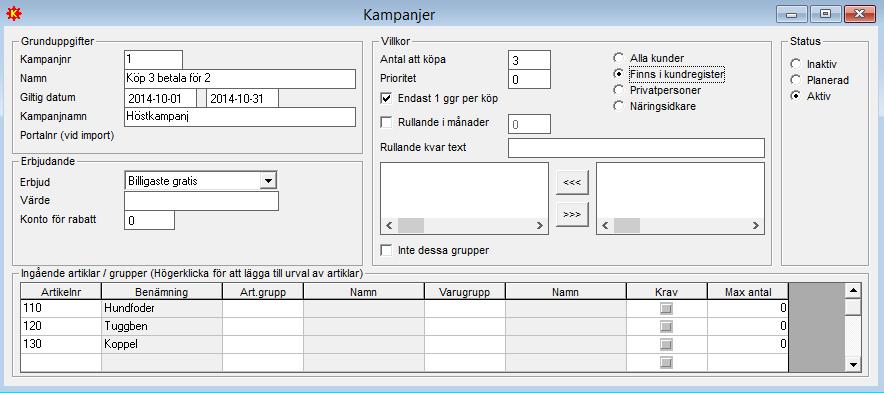884x393 pixels.
Task: Maximize the Kampanjer window
Action: pyautogui.click(x=826, y=14)
